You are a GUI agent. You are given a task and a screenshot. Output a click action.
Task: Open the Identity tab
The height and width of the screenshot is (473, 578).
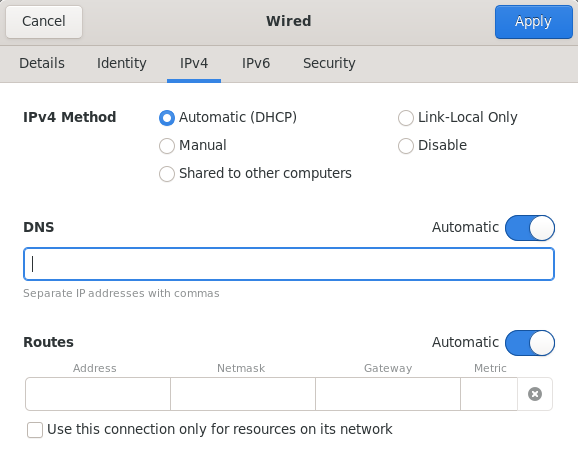point(122,63)
